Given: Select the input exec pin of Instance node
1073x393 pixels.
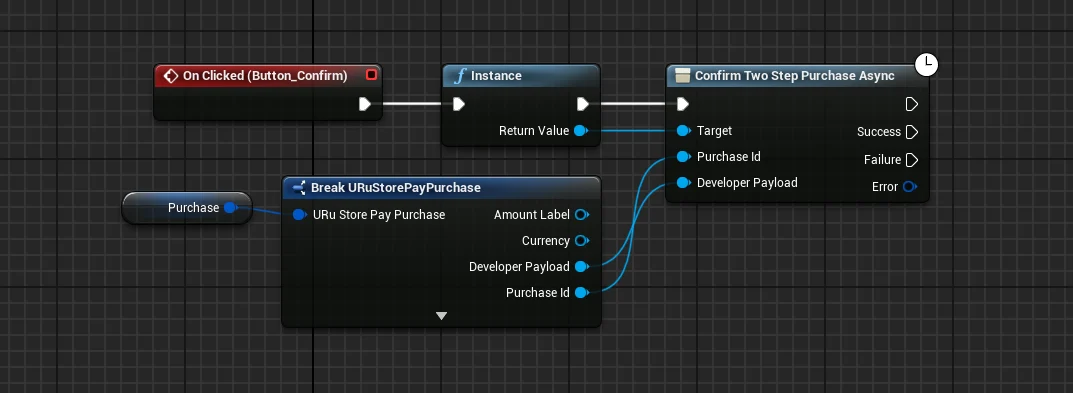Looking at the screenshot, I should point(459,104).
